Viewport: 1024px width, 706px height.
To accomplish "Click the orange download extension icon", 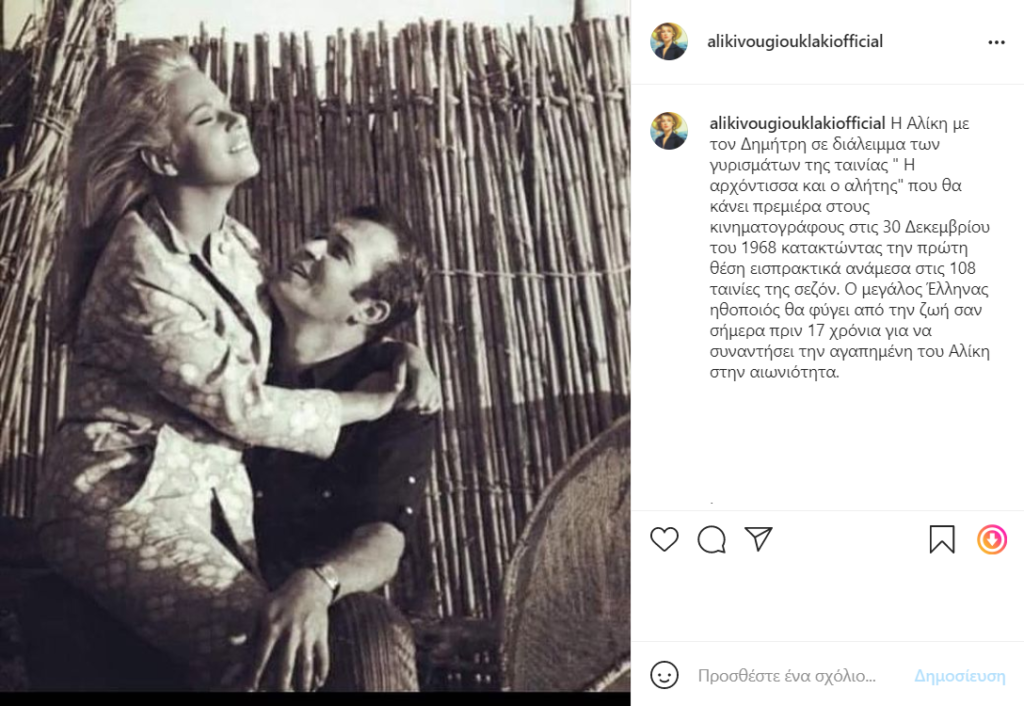I will pyautogui.click(x=991, y=539).
